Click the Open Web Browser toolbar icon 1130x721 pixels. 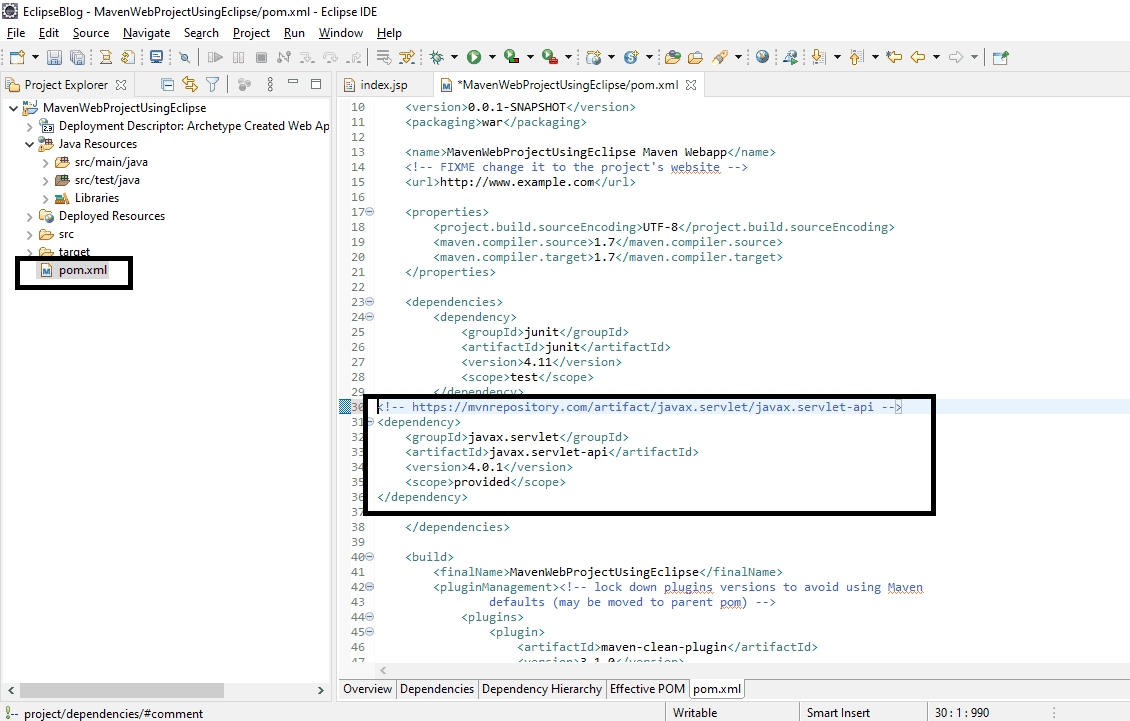click(x=761, y=57)
